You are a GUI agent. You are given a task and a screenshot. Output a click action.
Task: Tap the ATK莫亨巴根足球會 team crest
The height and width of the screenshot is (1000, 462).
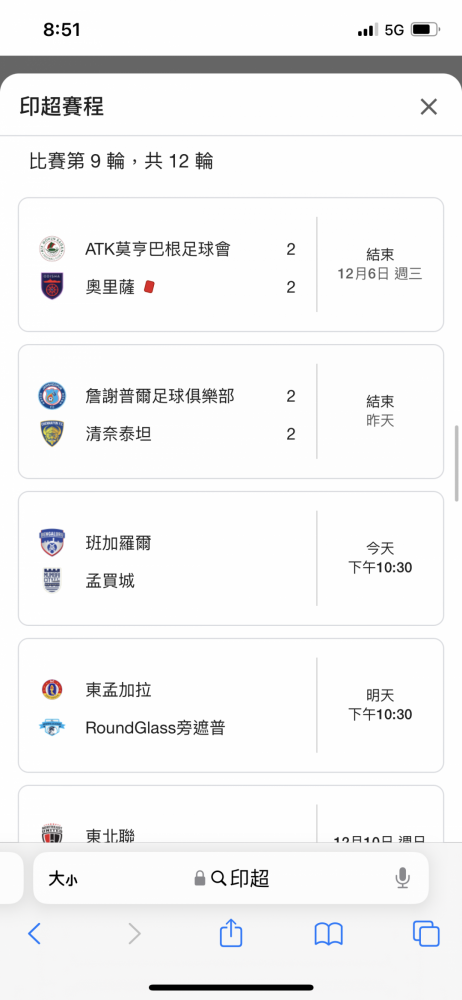point(52,249)
